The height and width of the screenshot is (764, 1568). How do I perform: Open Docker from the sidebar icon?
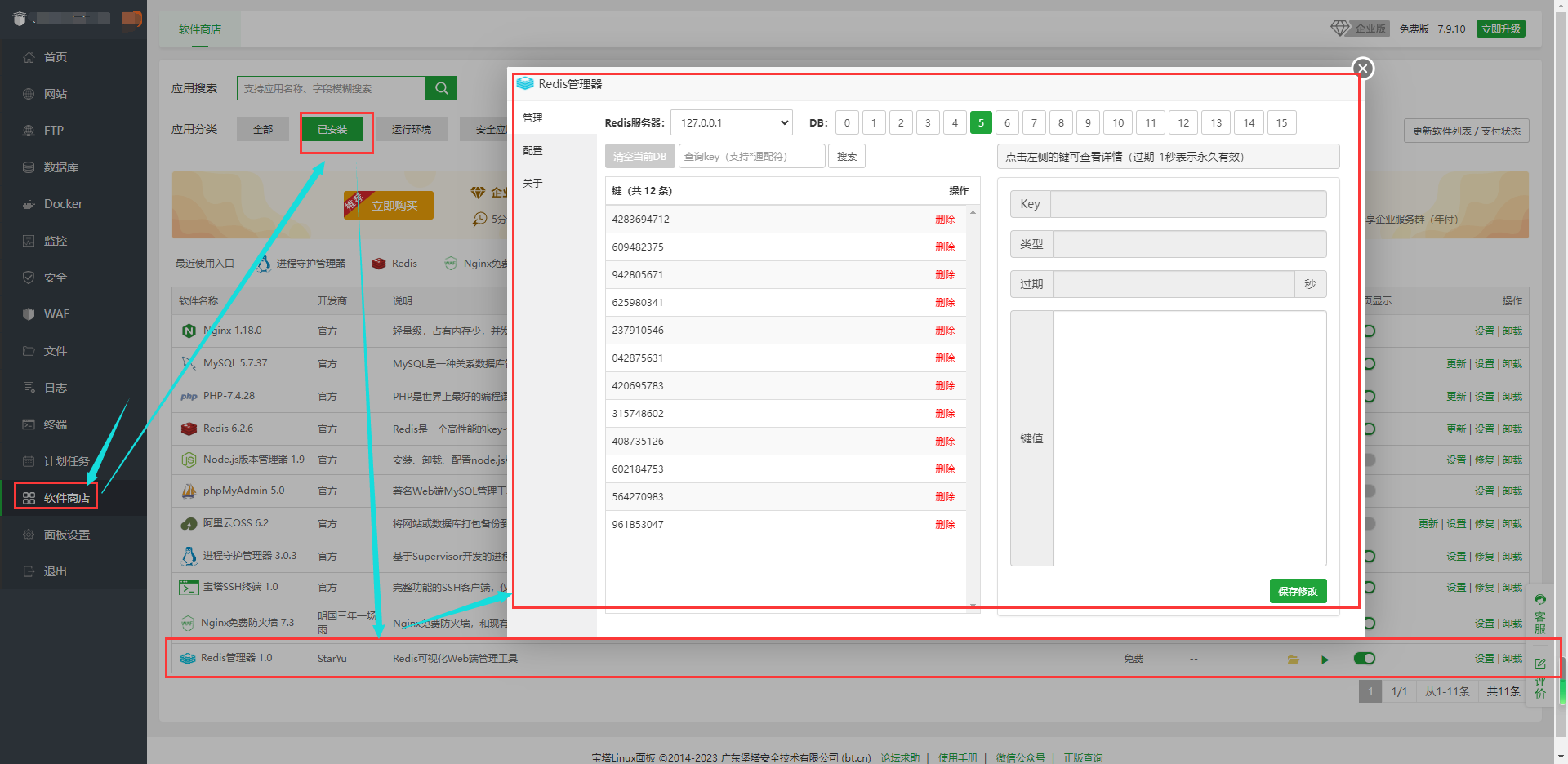(x=29, y=204)
